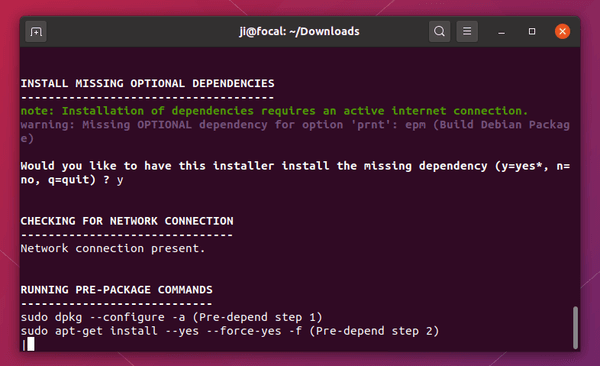This screenshot has width=600, height=366.
Task: Click the terminal scrollbar thumb
Action: click(575, 328)
